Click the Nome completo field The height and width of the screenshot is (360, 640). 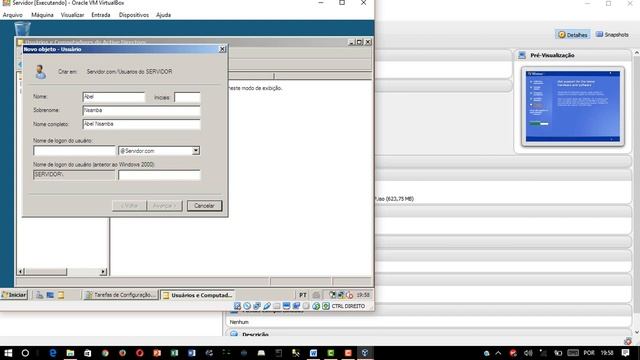click(141, 124)
